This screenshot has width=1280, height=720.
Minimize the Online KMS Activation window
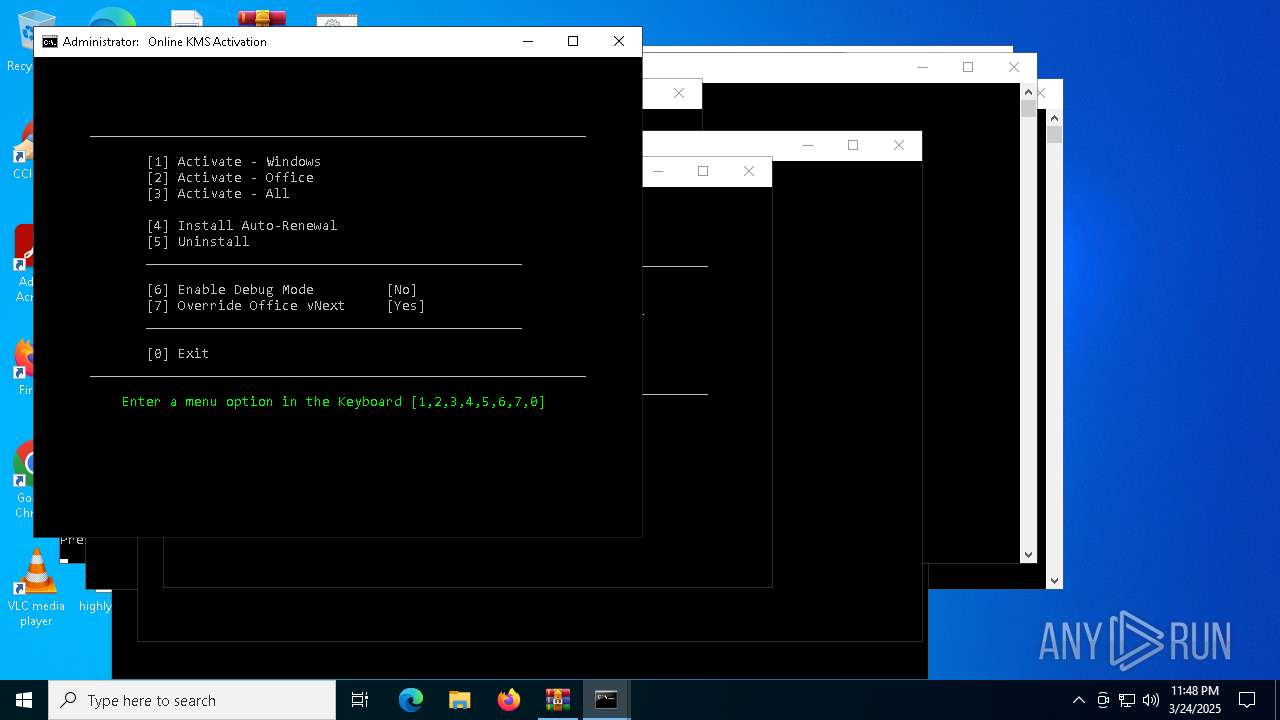click(x=527, y=41)
